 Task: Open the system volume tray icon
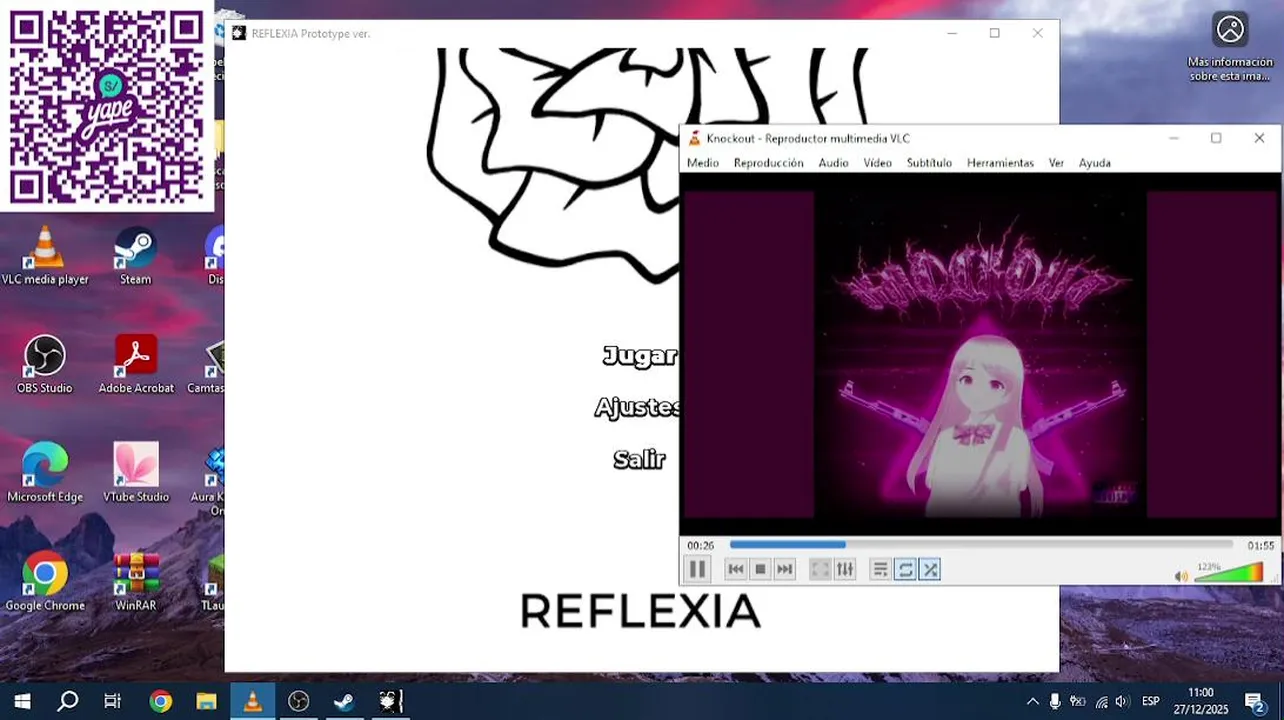coord(1122,701)
